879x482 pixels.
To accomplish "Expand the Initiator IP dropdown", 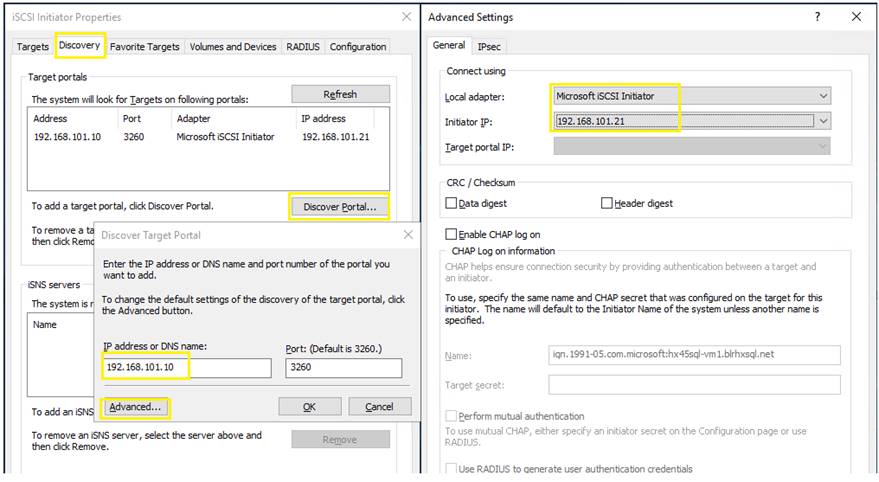I will click(823, 120).
